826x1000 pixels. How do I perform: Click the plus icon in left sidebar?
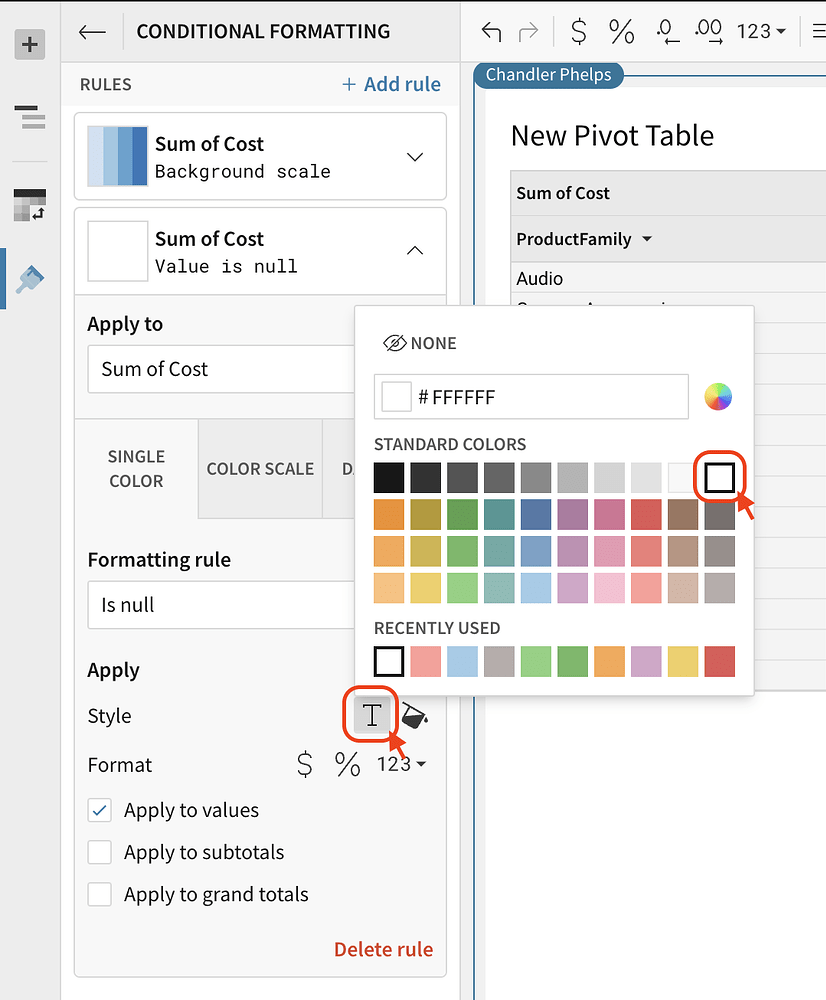[30, 44]
